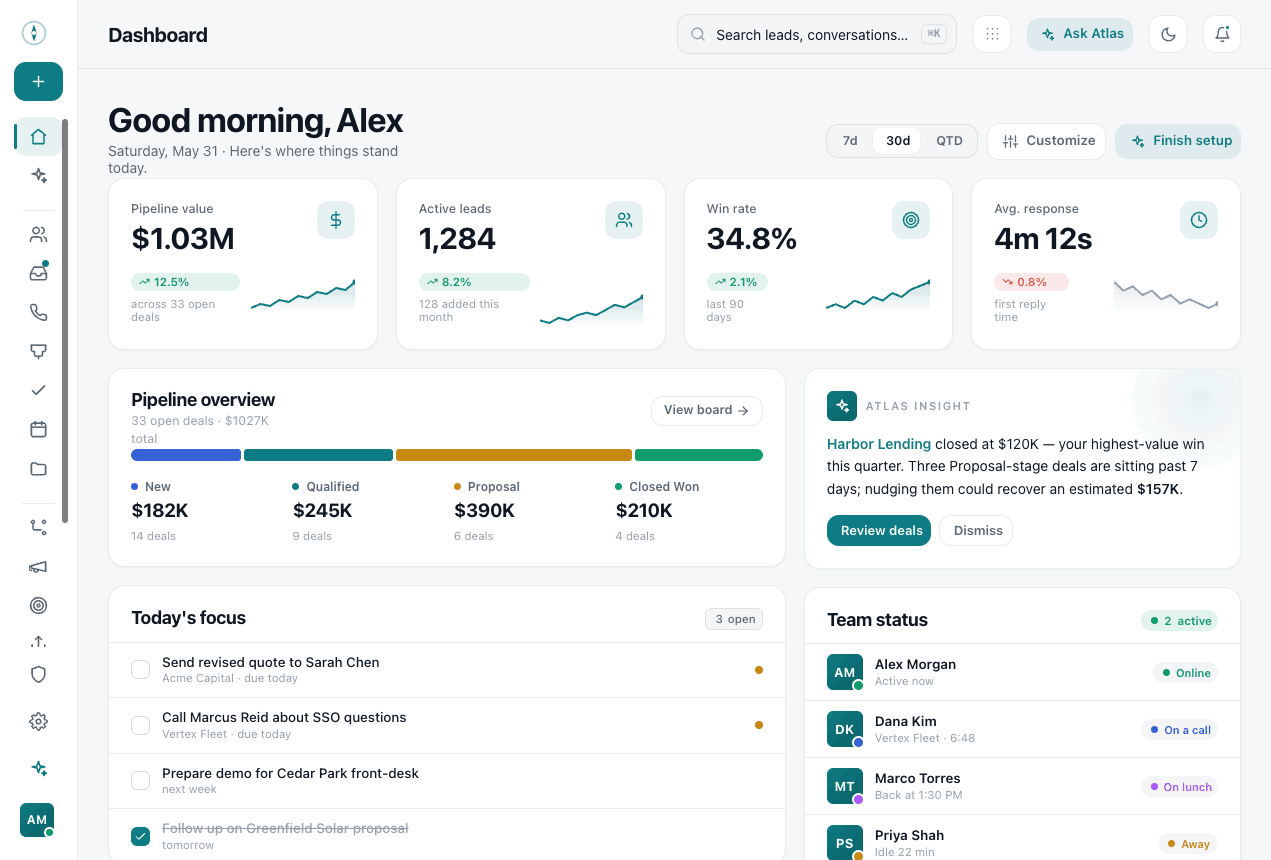
Task: Open the apps grid icon in header
Action: [x=992, y=34]
